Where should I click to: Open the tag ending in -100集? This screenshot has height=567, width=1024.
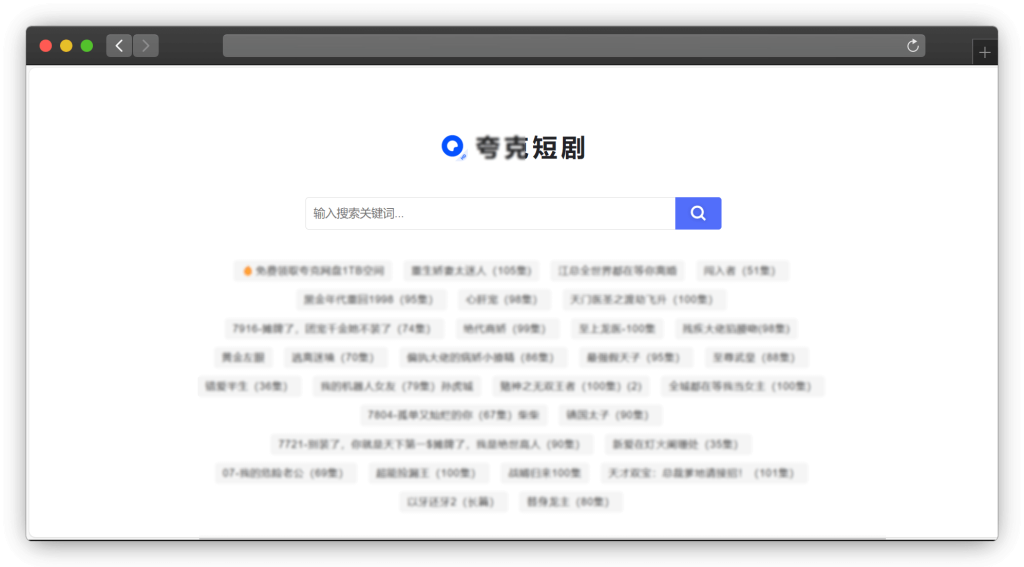[x=617, y=328]
